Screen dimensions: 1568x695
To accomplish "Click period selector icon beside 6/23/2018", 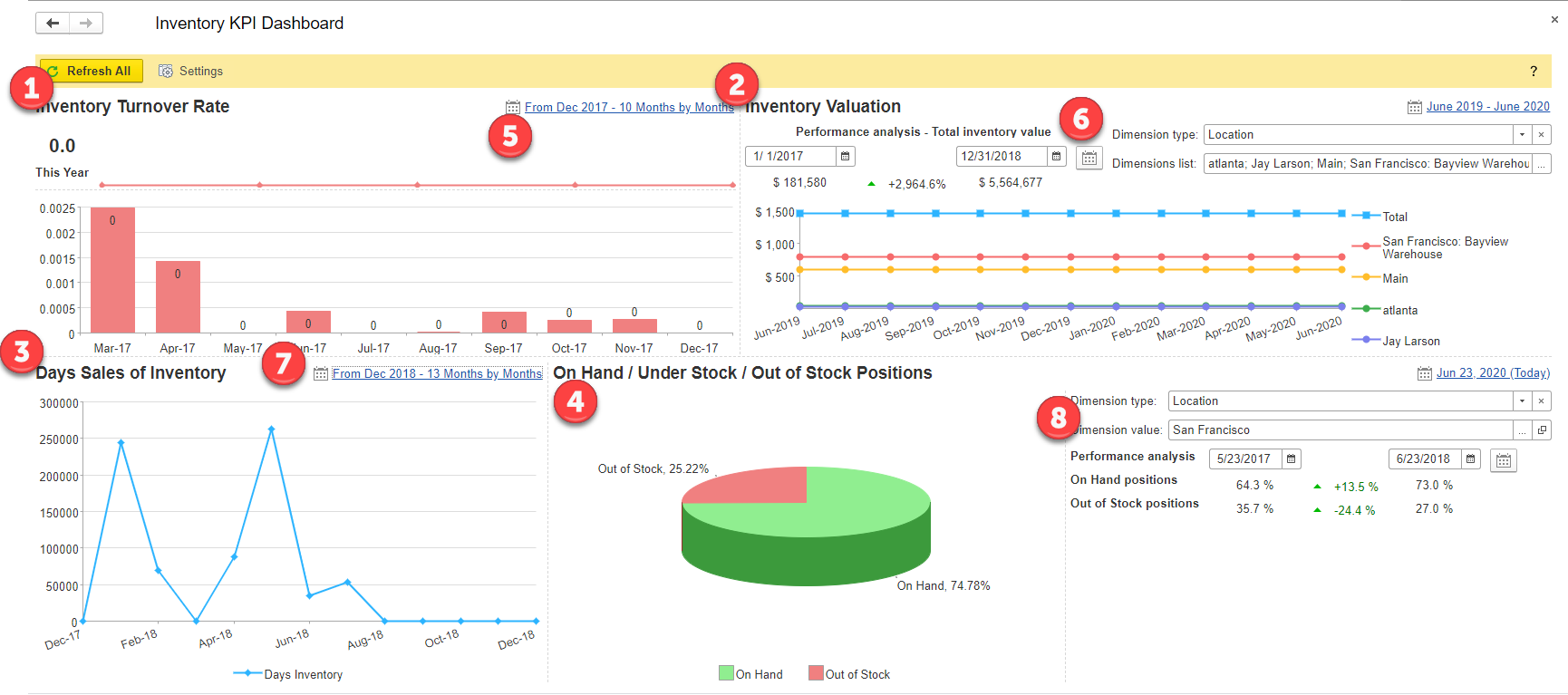I will pyautogui.click(x=1504, y=460).
